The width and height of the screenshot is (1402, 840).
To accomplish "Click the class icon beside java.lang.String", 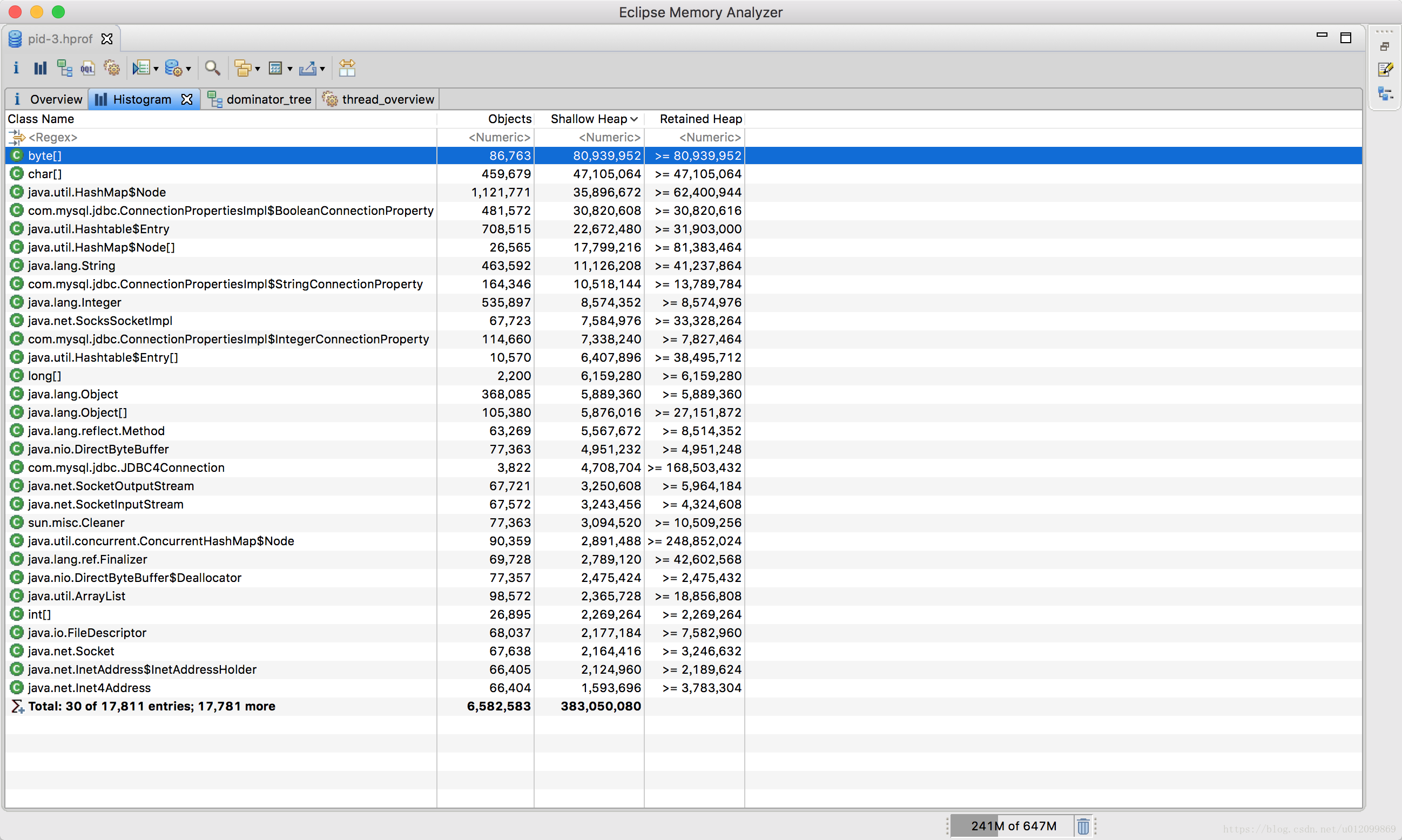I will point(17,266).
